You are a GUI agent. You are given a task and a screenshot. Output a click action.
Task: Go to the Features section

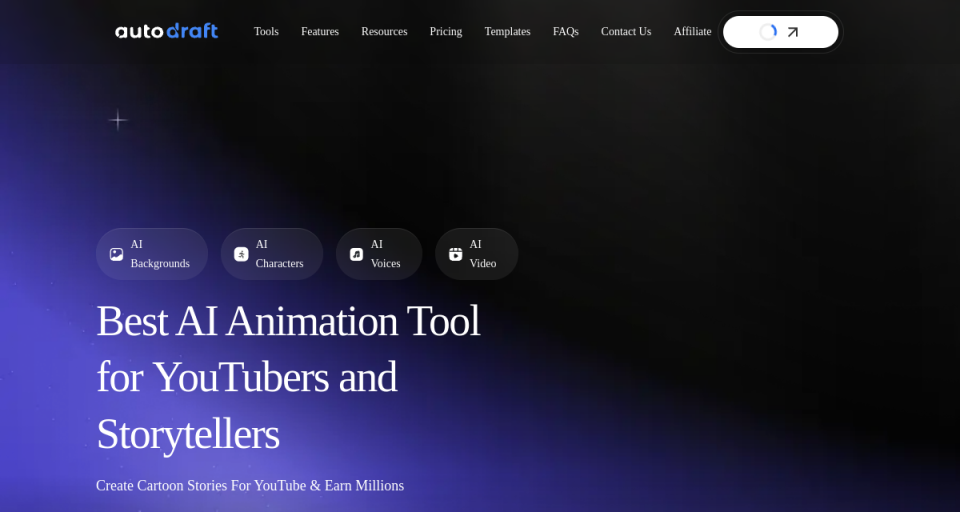[320, 32]
